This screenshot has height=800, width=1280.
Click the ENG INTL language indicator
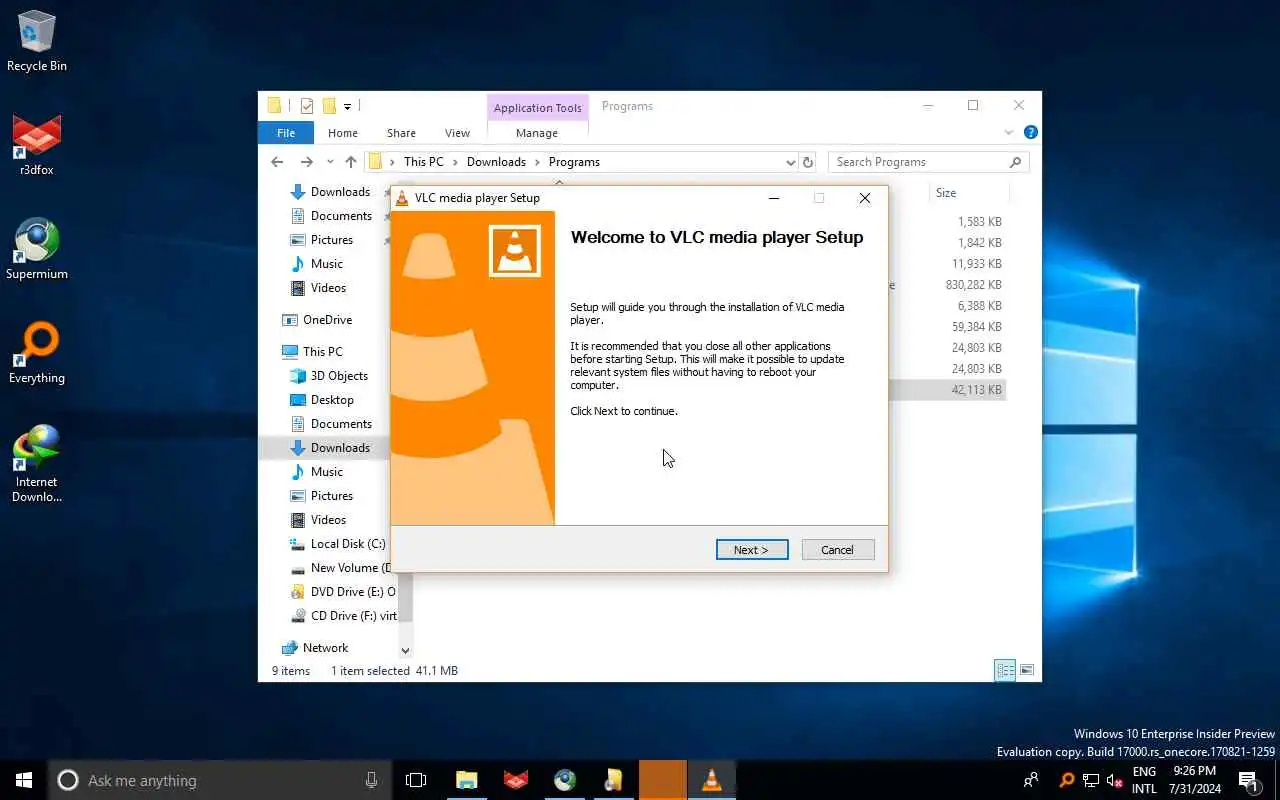coord(1144,780)
